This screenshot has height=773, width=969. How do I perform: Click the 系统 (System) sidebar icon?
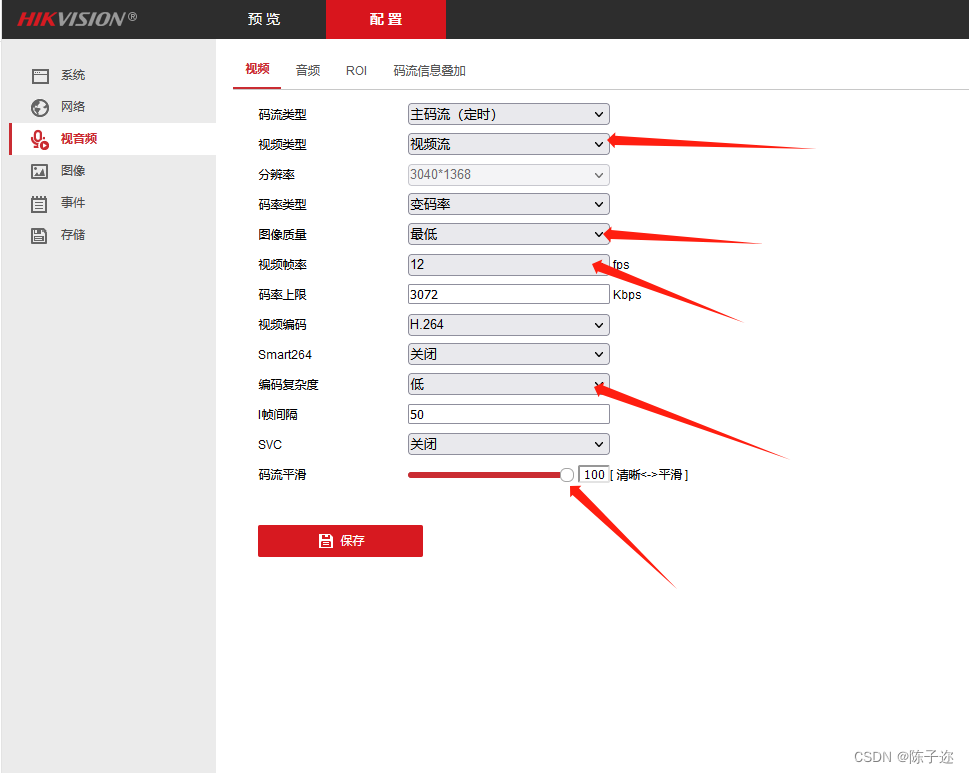pyautogui.click(x=40, y=75)
